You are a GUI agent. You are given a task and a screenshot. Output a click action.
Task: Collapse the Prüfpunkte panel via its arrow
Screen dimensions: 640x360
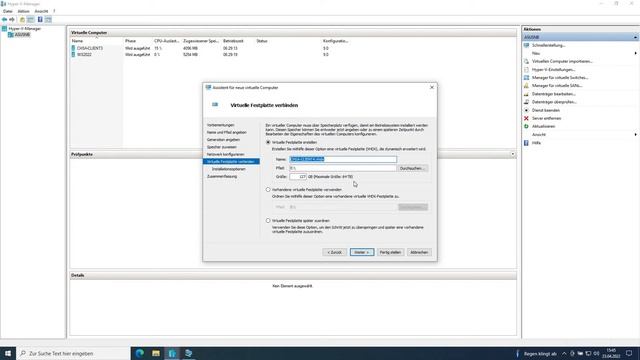click(513, 154)
